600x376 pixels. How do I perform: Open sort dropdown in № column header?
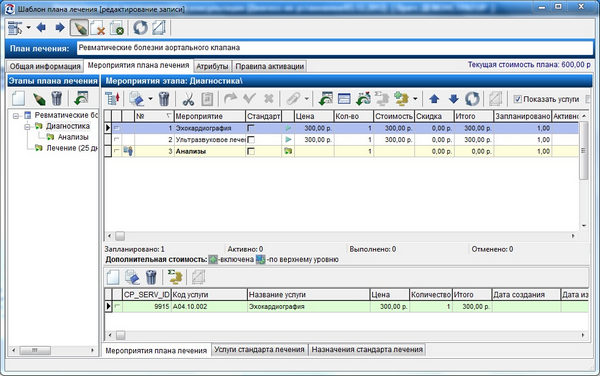(x=169, y=116)
